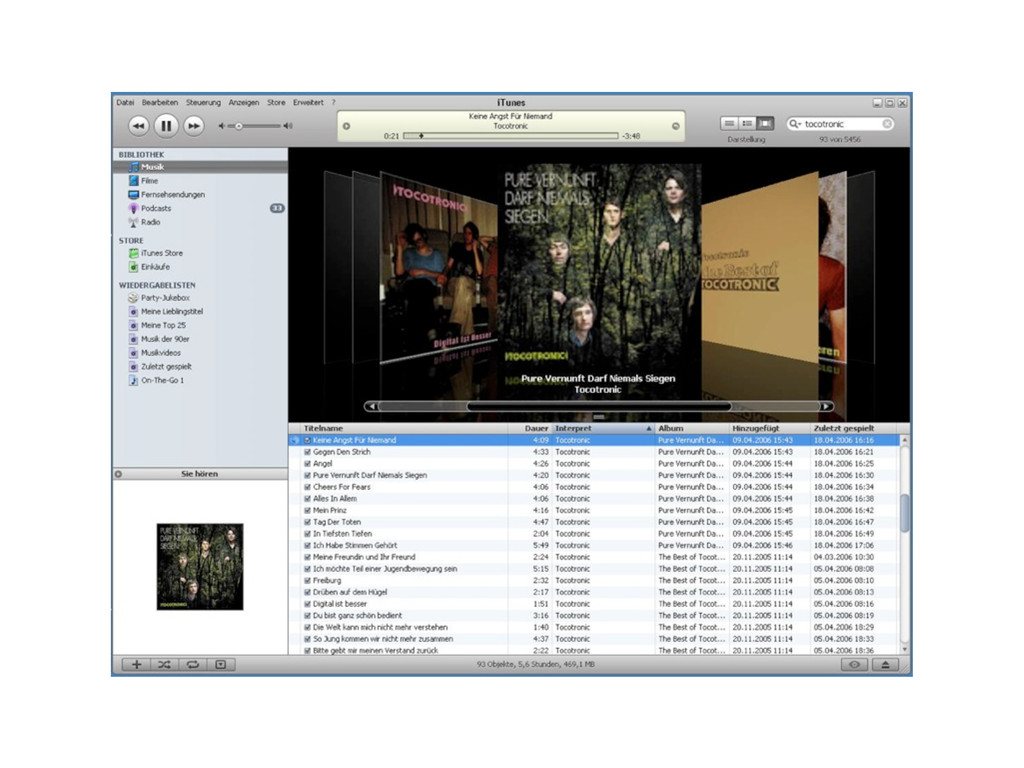Click the Sie hören artwork thumbnail
Image resolution: width=1024 pixels, height=768 pixels.
[200, 567]
